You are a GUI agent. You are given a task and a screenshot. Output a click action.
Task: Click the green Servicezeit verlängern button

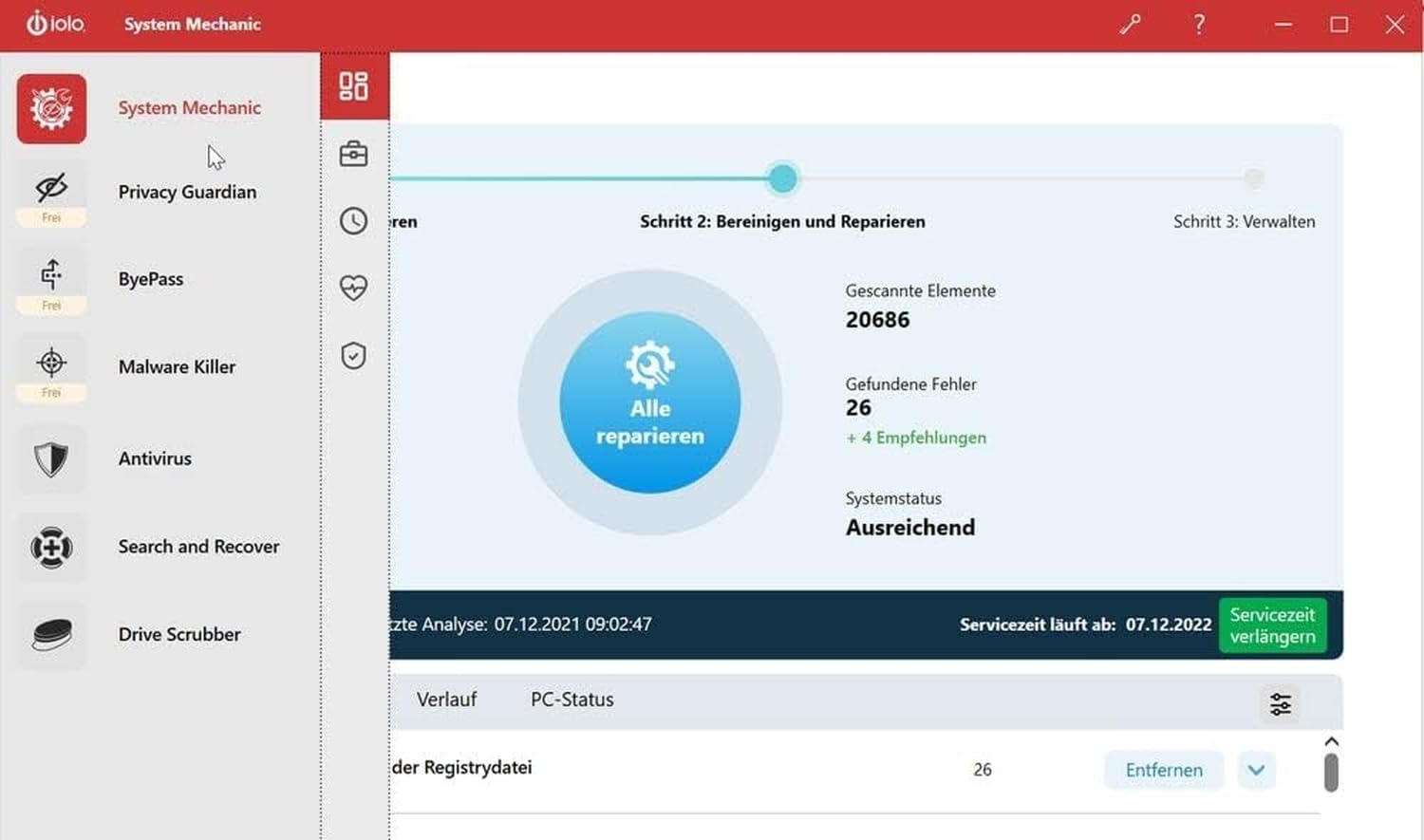click(x=1272, y=625)
